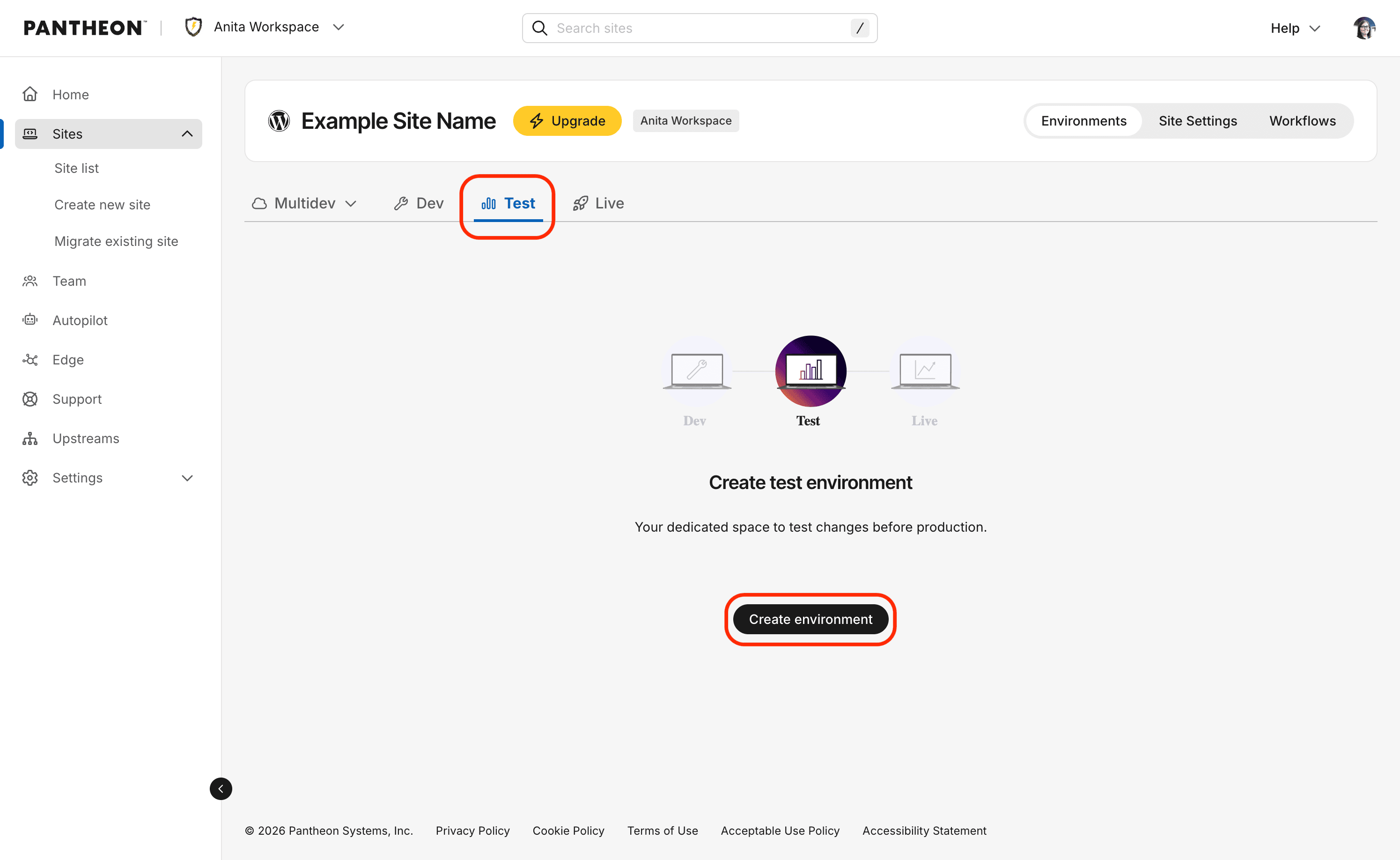Image resolution: width=1400 pixels, height=860 pixels.
Task: Open the Home page label
Action: (71, 95)
